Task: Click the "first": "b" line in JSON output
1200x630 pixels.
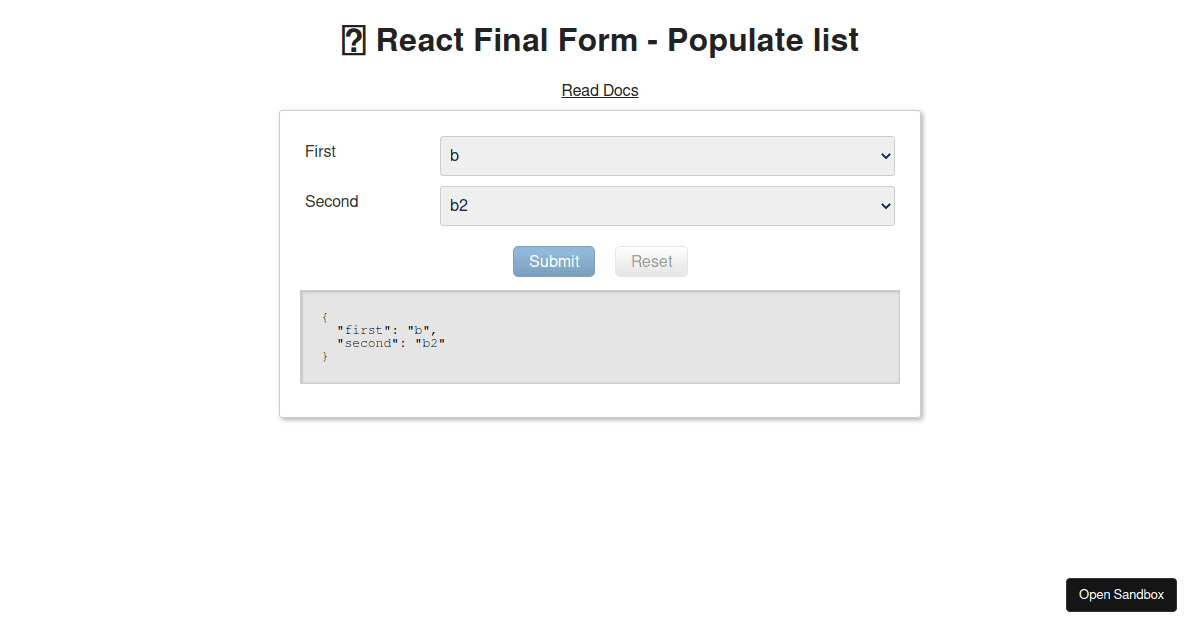Action: pyautogui.click(x=387, y=330)
